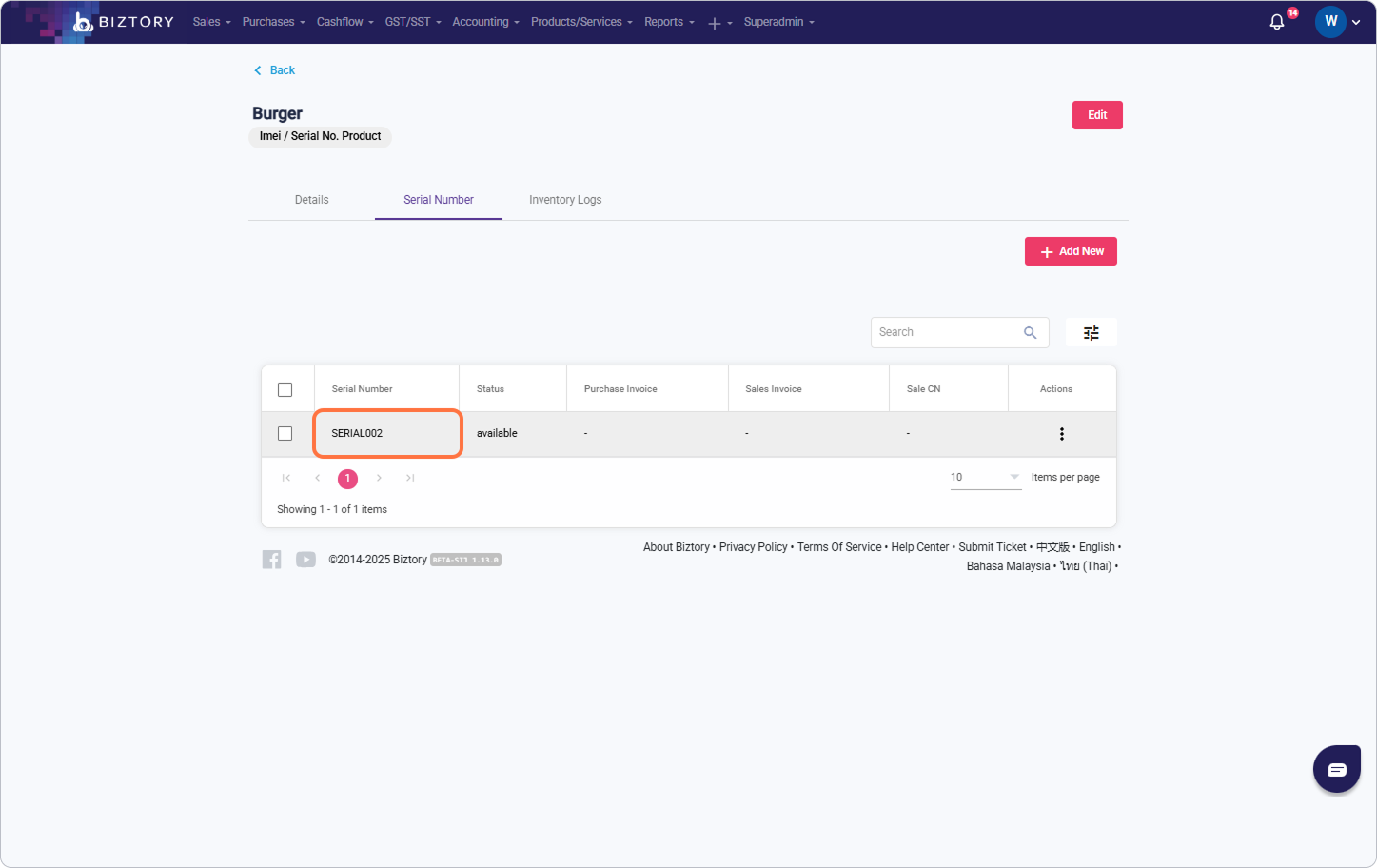Expand the GST/SST menu

tap(413, 22)
